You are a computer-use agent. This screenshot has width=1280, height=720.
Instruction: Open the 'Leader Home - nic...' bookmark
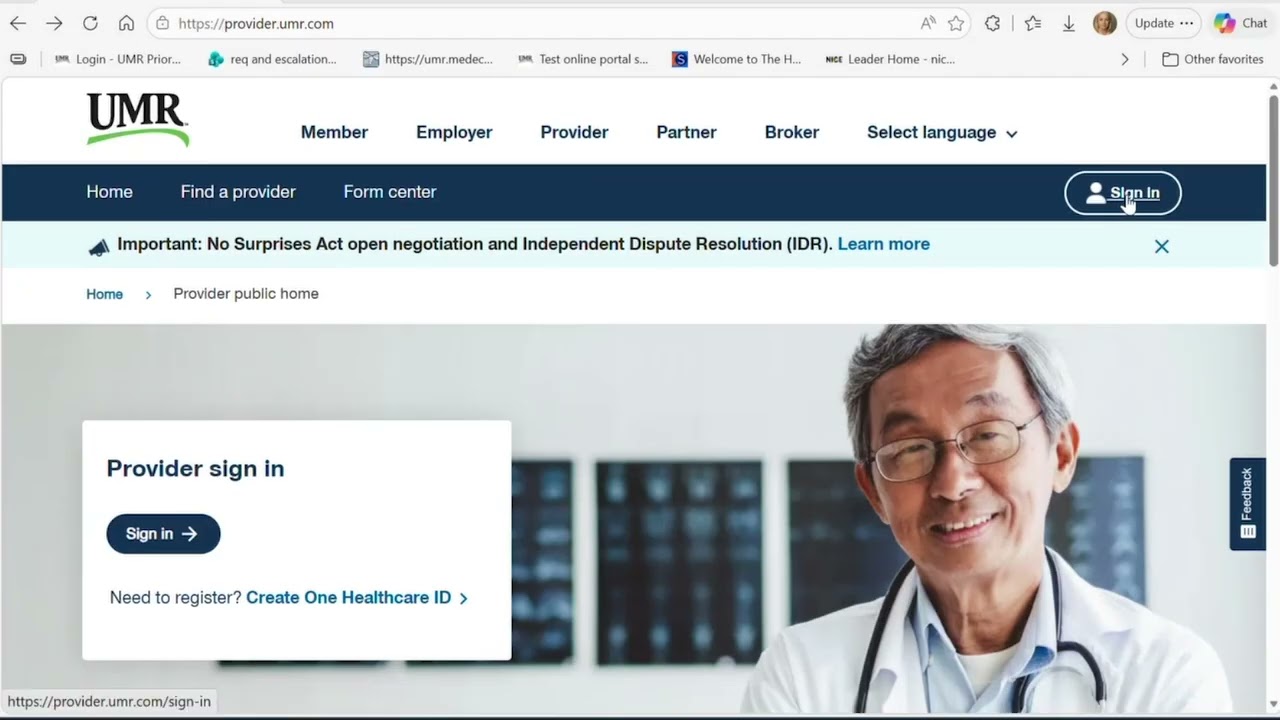coord(890,59)
